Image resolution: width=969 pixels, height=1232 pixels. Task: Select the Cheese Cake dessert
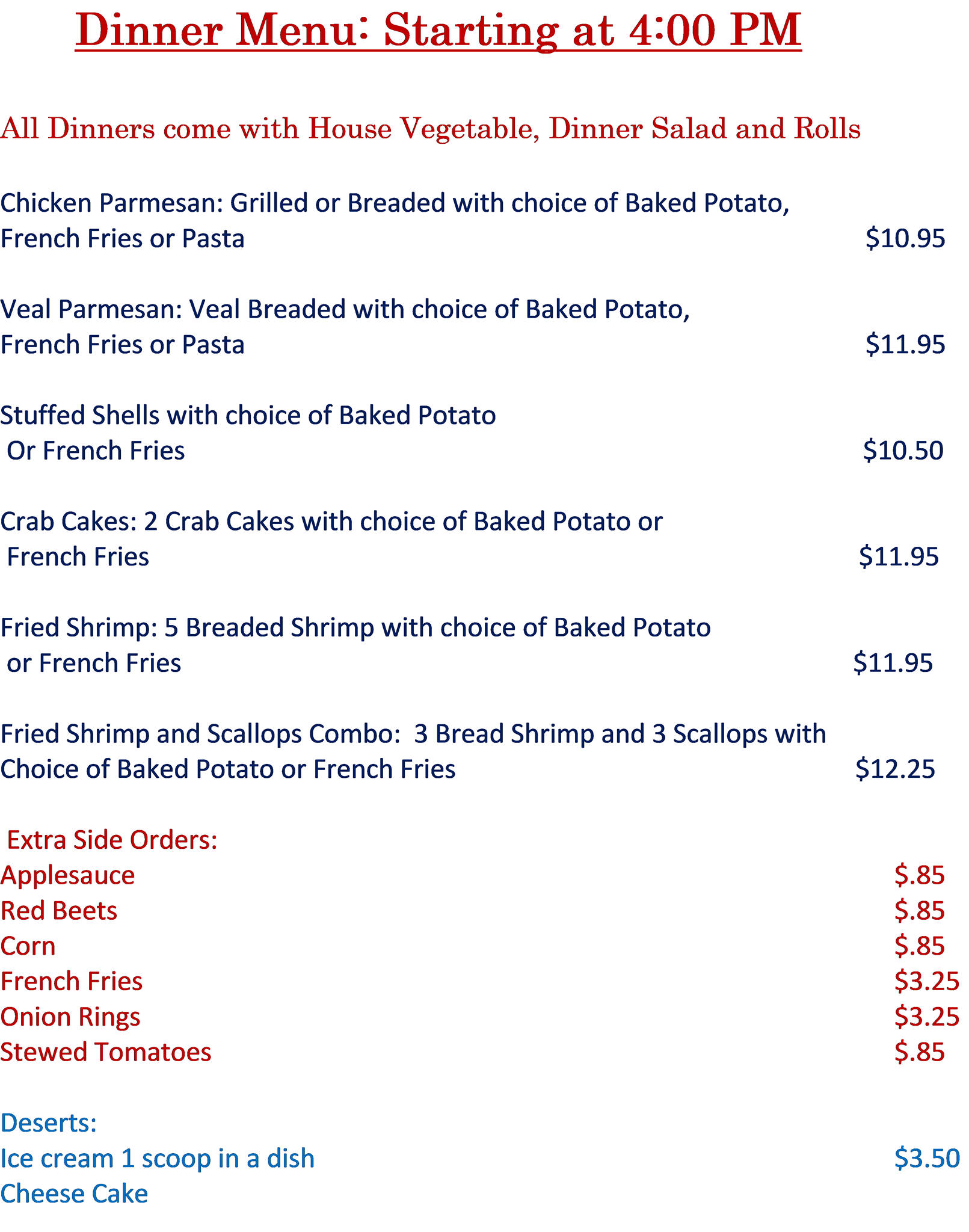74,1194
